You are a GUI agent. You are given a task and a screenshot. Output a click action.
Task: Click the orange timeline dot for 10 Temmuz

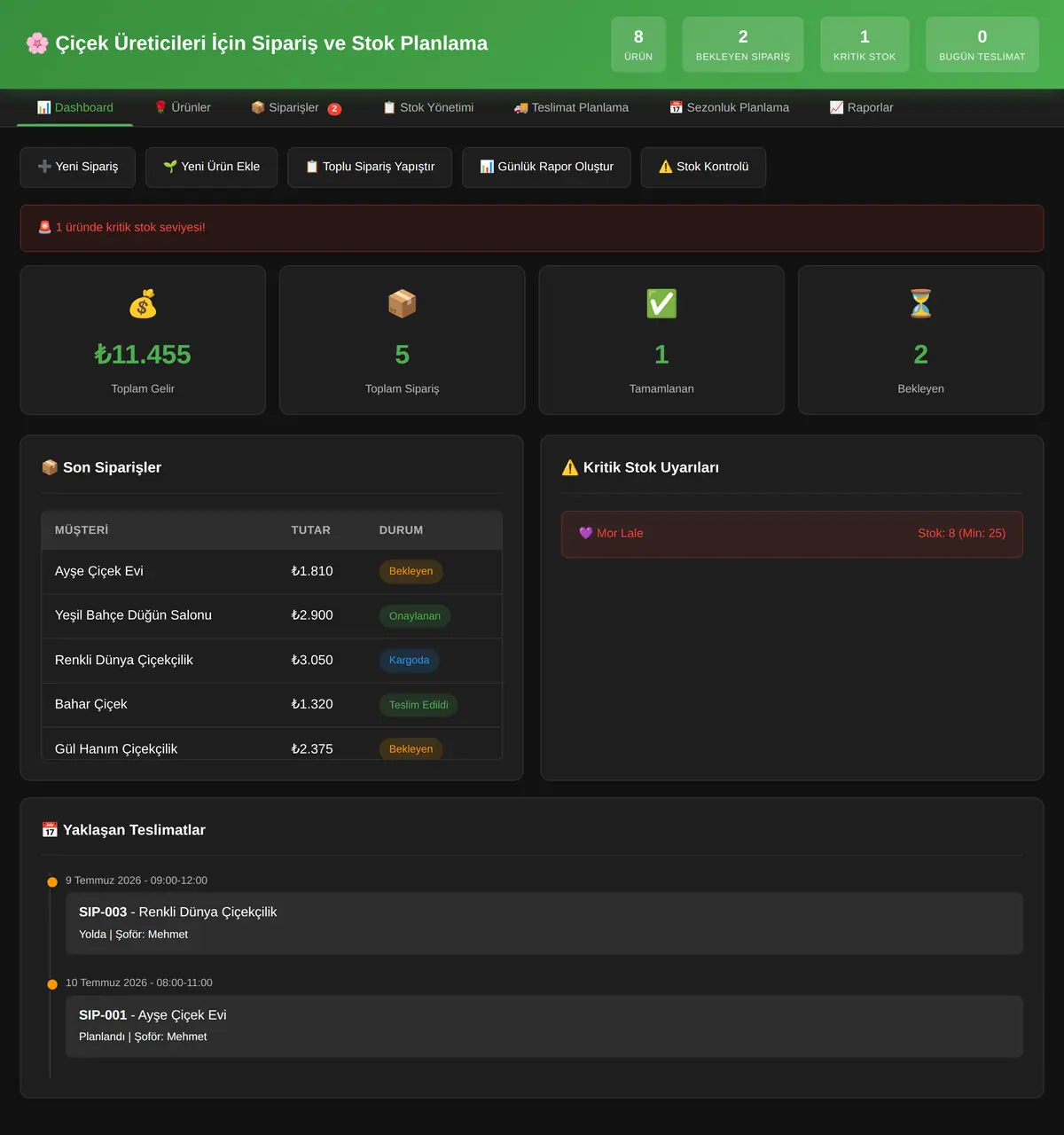coord(52,984)
